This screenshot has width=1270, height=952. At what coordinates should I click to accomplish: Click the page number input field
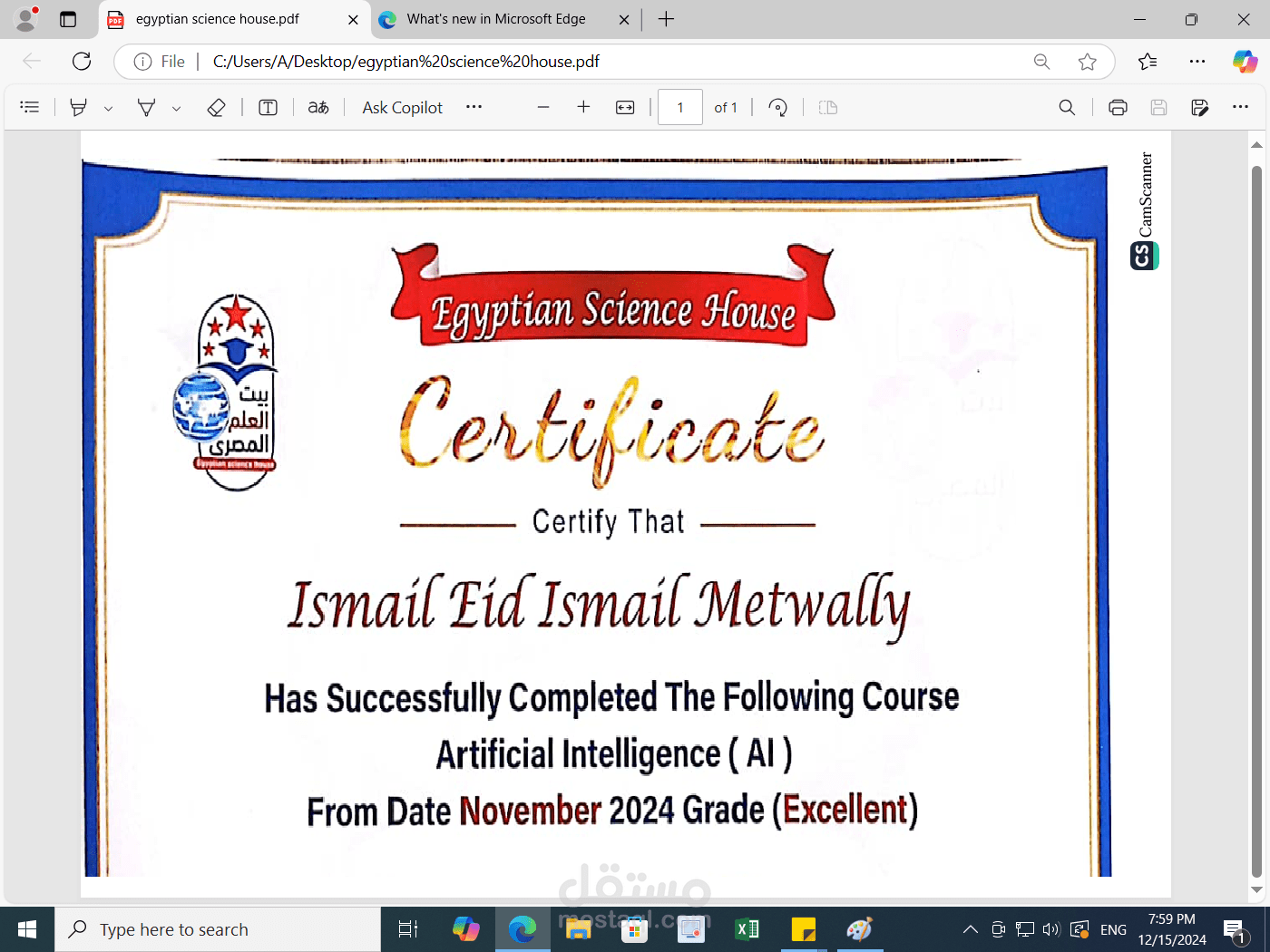click(x=680, y=107)
